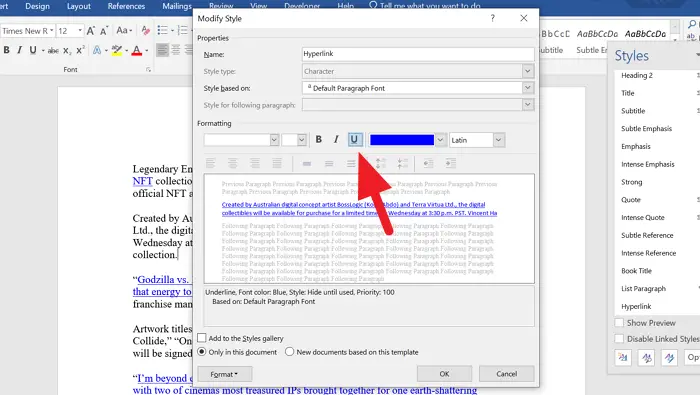Click OK in Modify Style
Viewport: 700px width, 395px height.
point(444,374)
